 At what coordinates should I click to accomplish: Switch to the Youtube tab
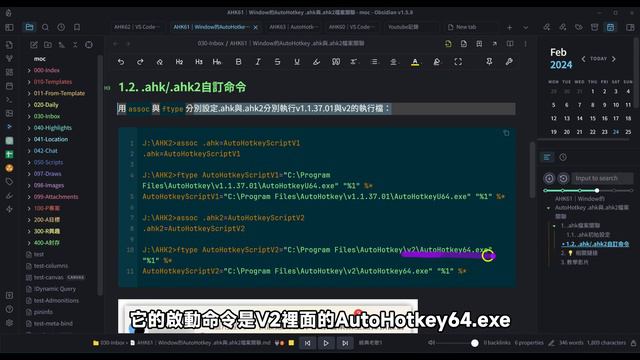pos(403,27)
